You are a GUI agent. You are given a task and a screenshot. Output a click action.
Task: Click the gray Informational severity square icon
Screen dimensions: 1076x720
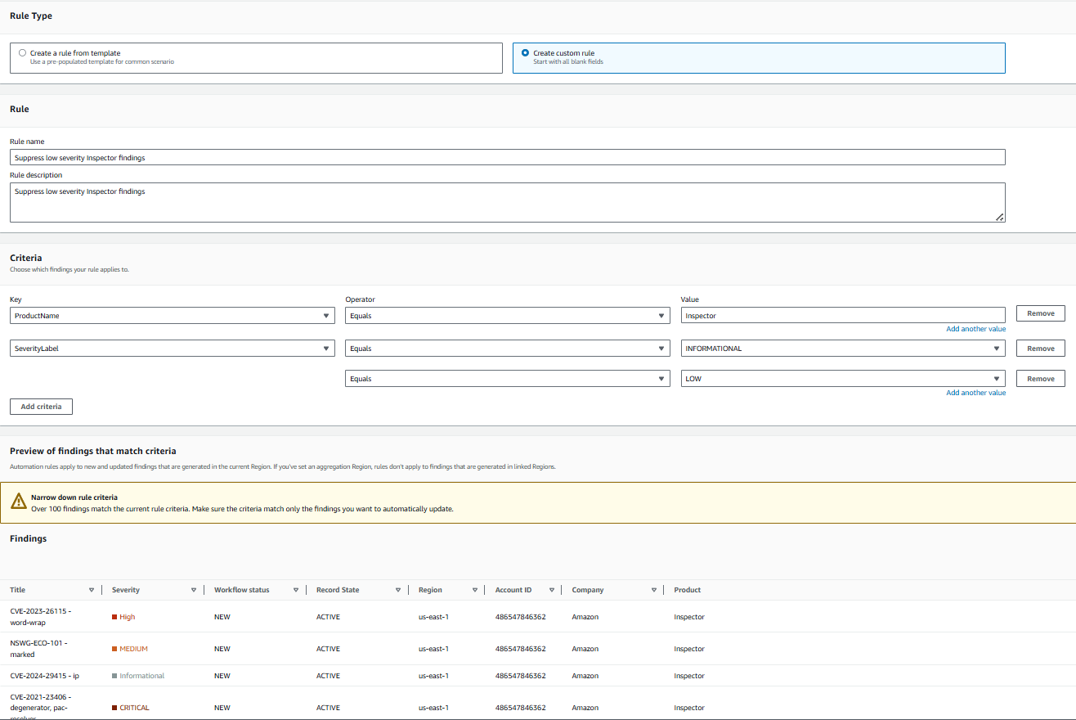(x=115, y=676)
